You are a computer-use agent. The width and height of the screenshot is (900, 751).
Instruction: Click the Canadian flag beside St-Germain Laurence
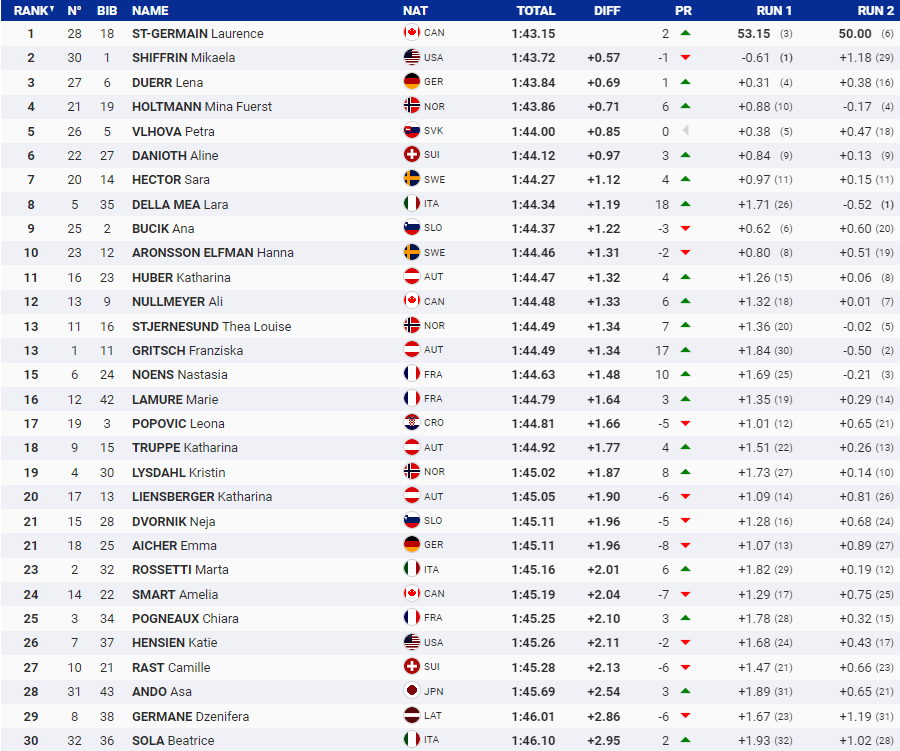click(x=411, y=33)
